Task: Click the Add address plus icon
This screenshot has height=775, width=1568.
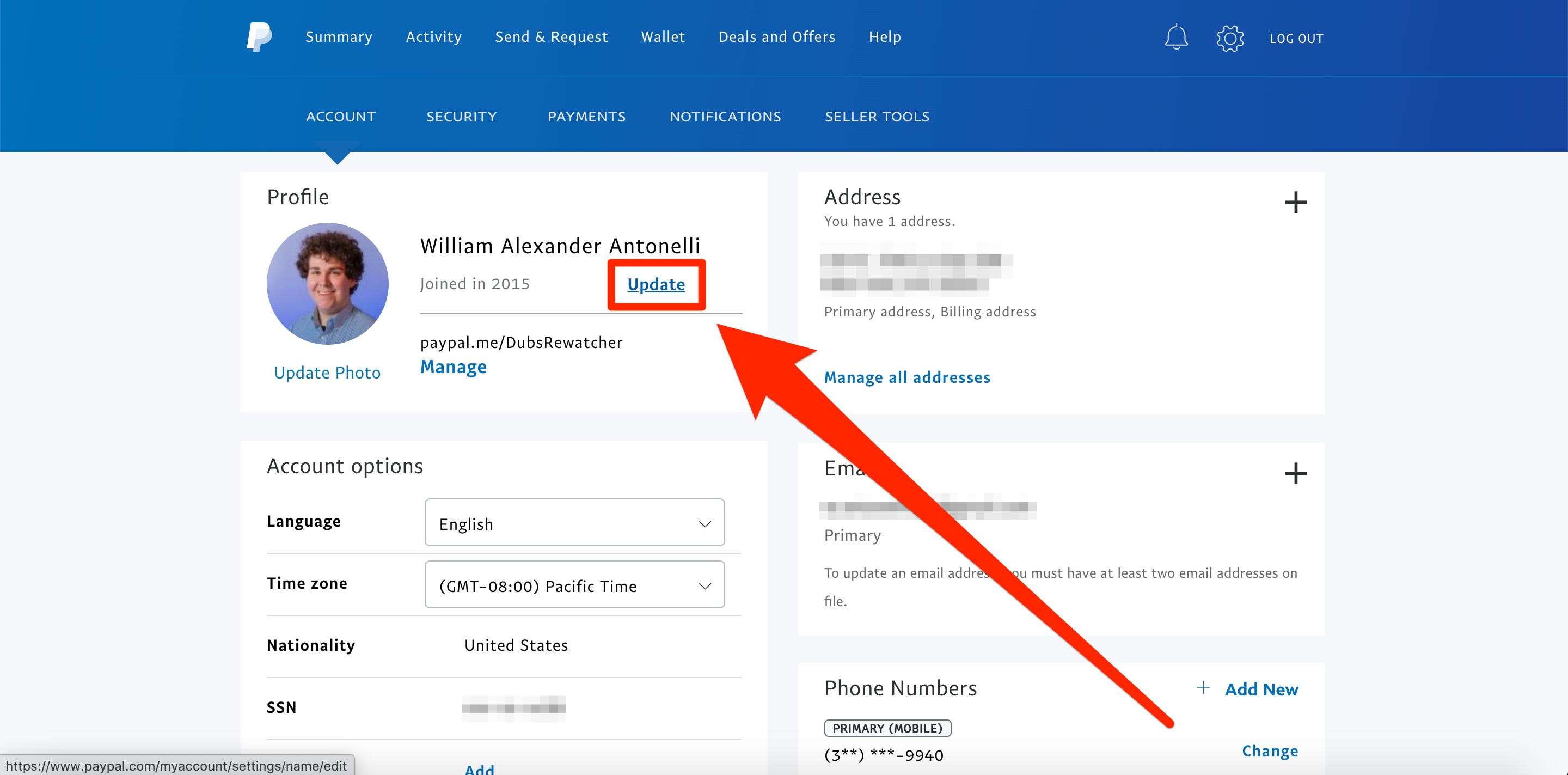Action: pyautogui.click(x=1296, y=201)
